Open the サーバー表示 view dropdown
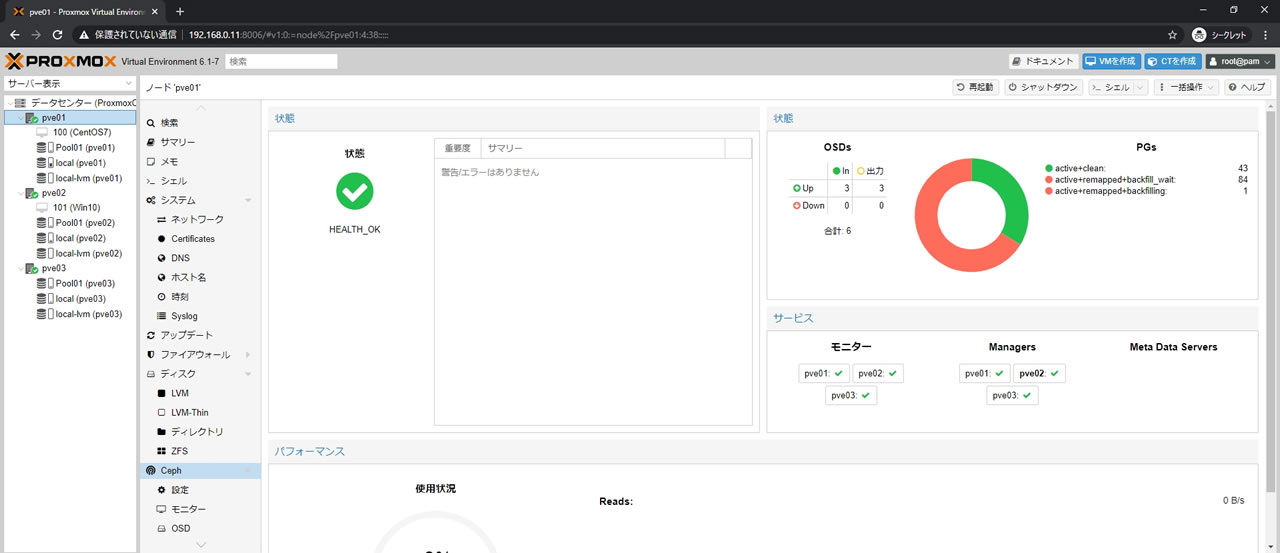Screen dimensions: 1280x553 (69, 84)
